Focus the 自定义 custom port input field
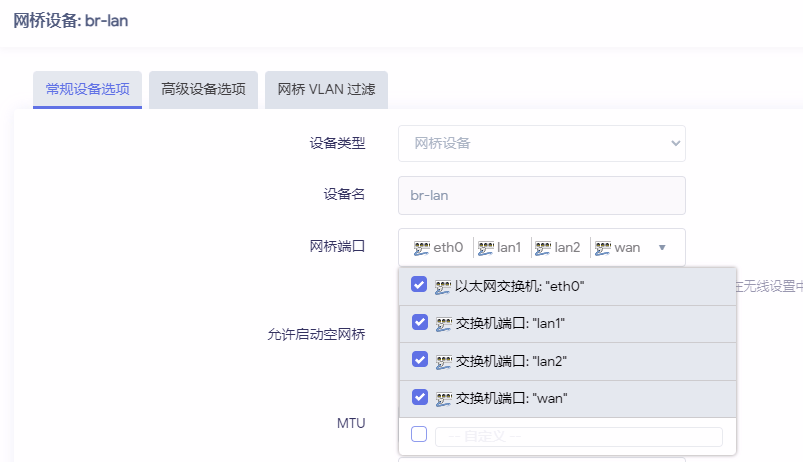 click(578, 437)
